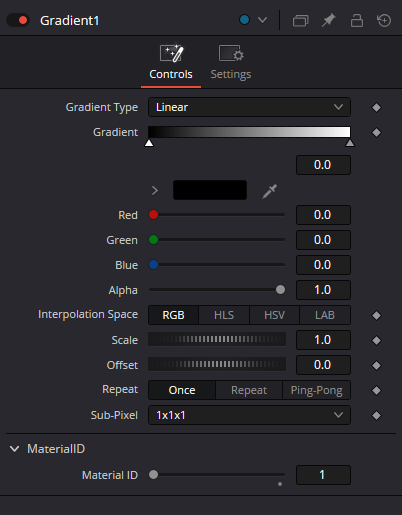Click the Scale thumbwheel control
The height and width of the screenshot is (515, 402).
click(x=217, y=339)
